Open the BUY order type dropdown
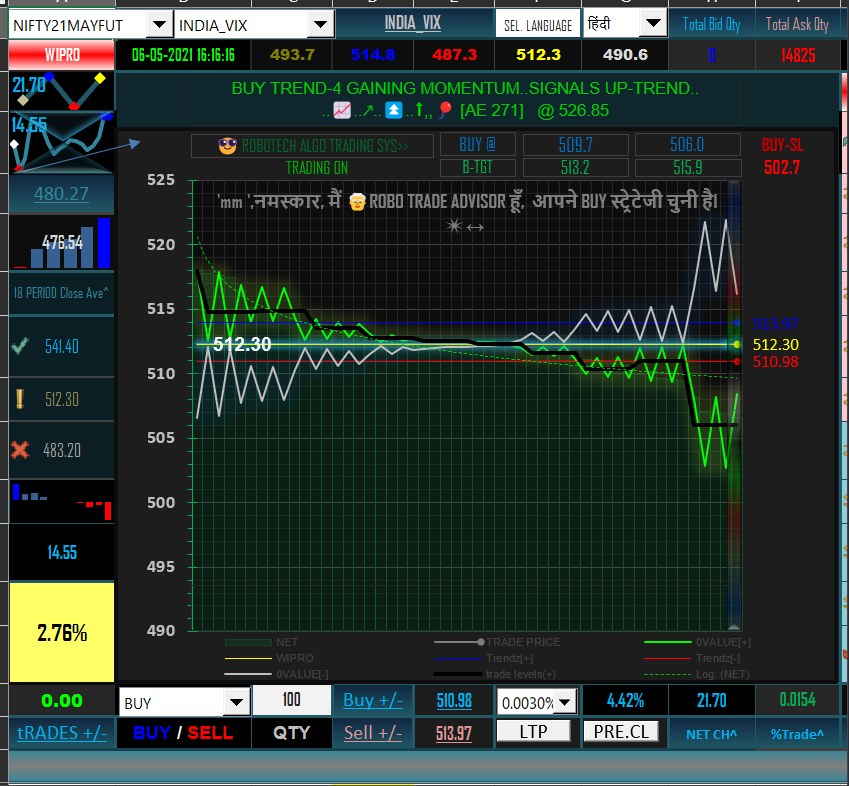Viewport: 849px width, 786px height. click(237, 703)
